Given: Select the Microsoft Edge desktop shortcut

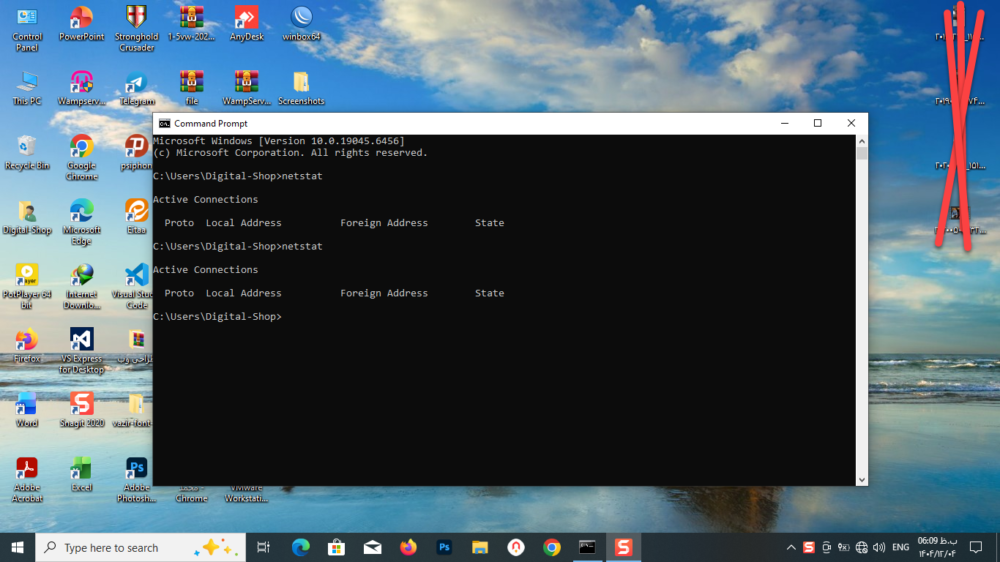Looking at the screenshot, I should coord(81,222).
